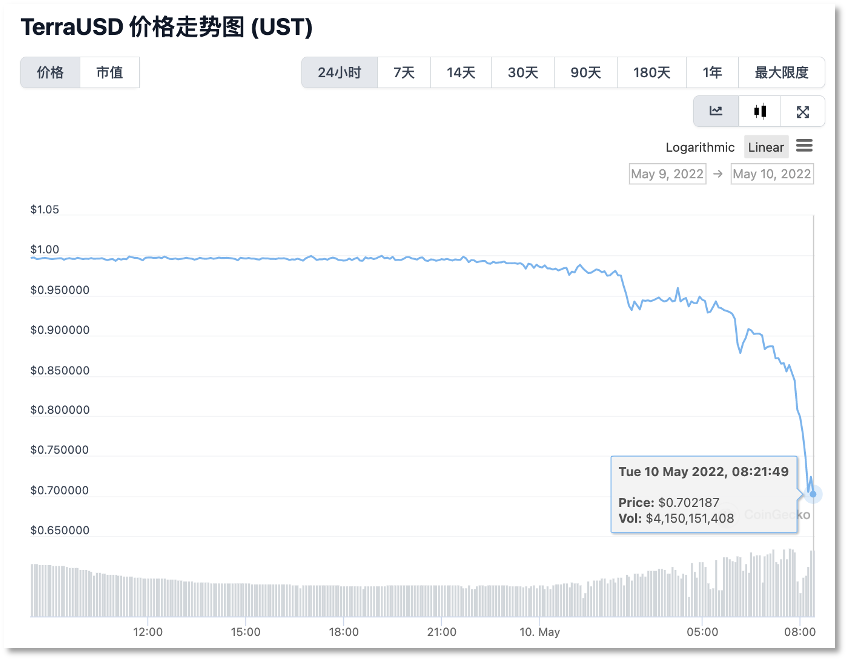Edit the May 10, 2022 end date
Viewport: 848px width, 662px height.
tap(772, 174)
